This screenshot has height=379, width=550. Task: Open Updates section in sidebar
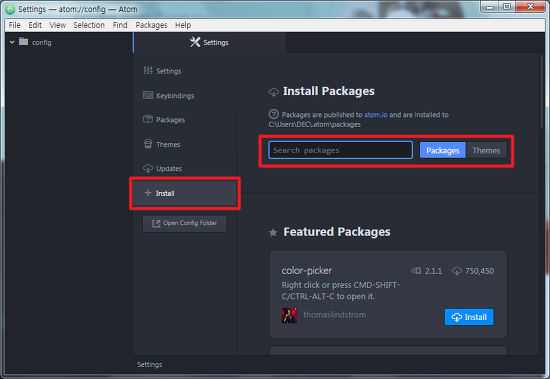coord(169,169)
